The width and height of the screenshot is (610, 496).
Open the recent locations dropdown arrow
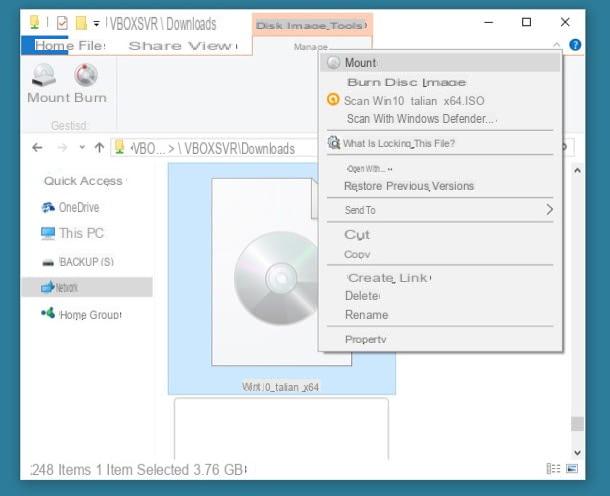point(82,147)
